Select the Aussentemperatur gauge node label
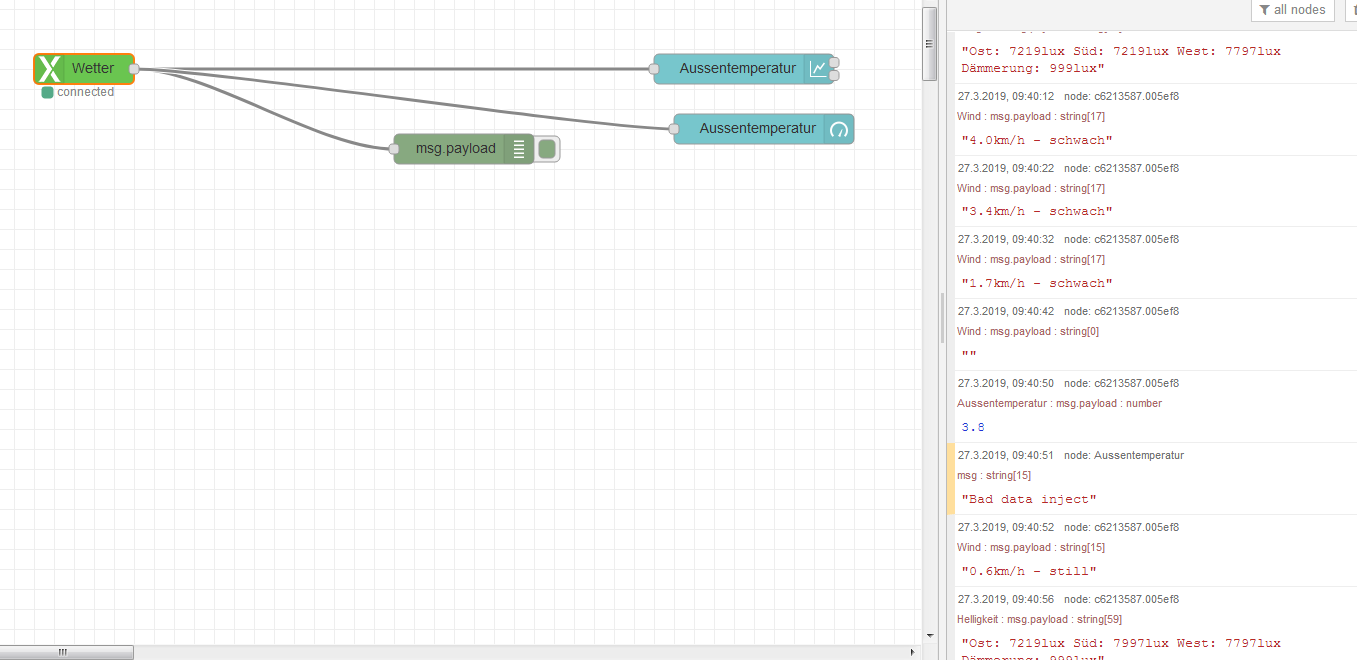 tap(758, 129)
